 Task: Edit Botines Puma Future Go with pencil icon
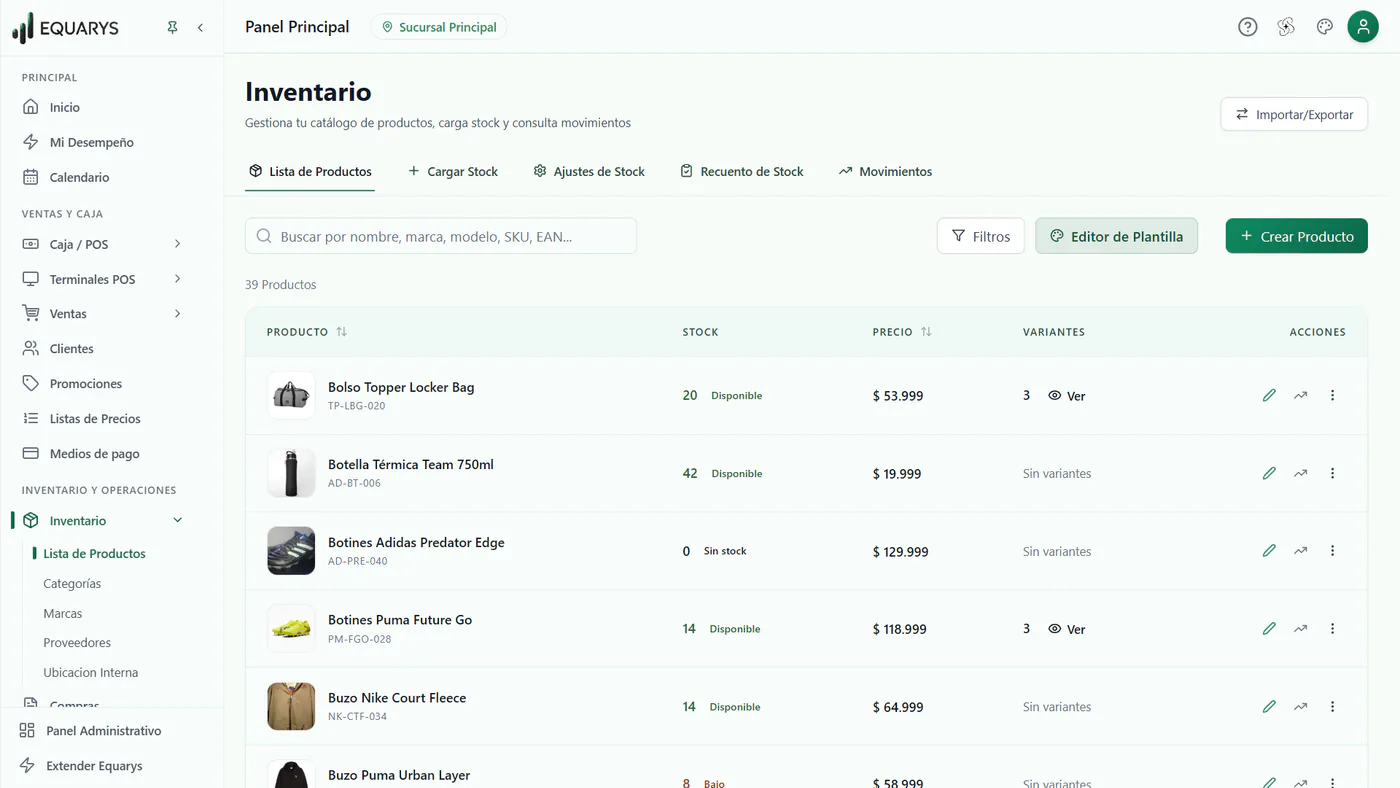click(x=1269, y=628)
